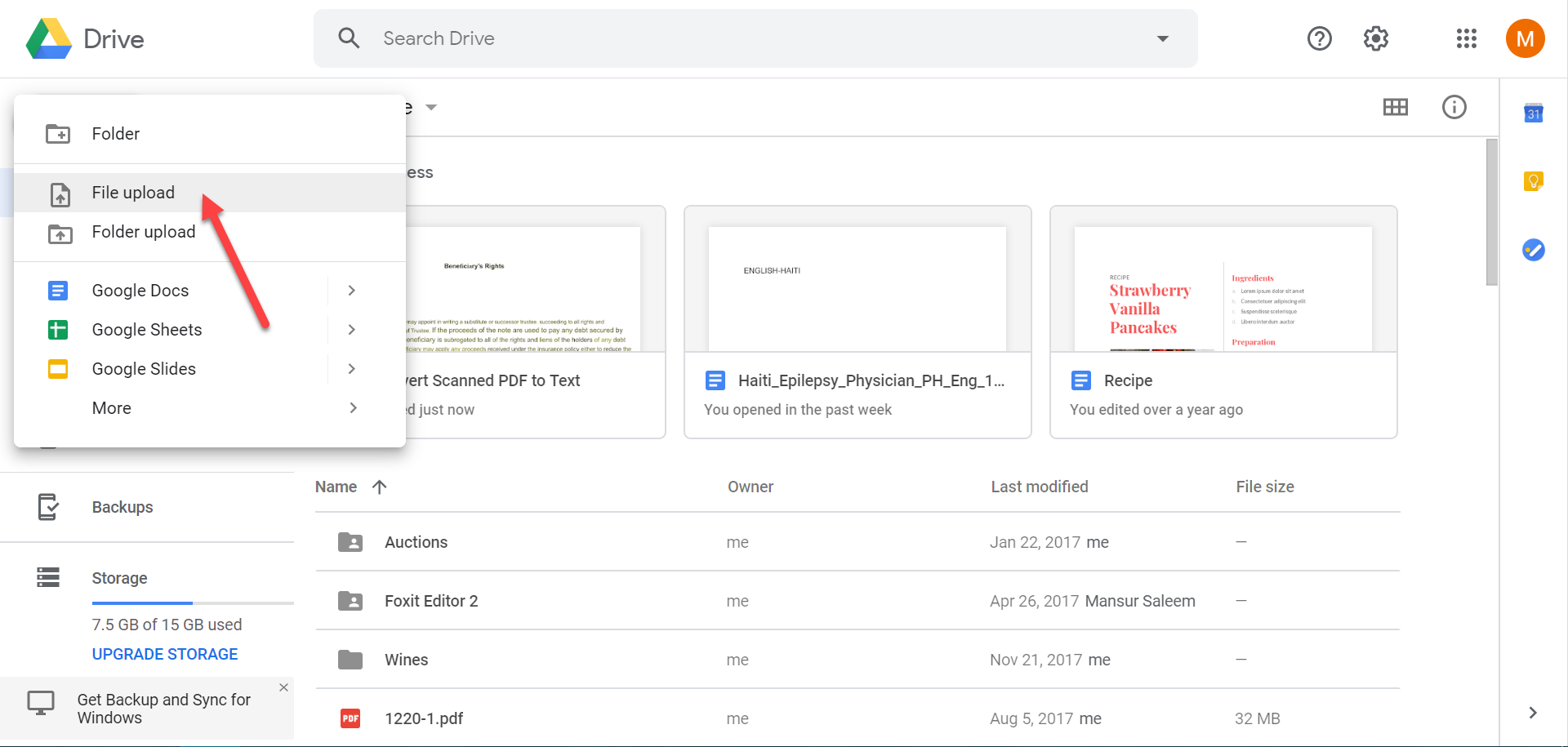Expand the Google Sheets submenu arrow
This screenshot has height=747, width=1568.
click(x=352, y=330)
